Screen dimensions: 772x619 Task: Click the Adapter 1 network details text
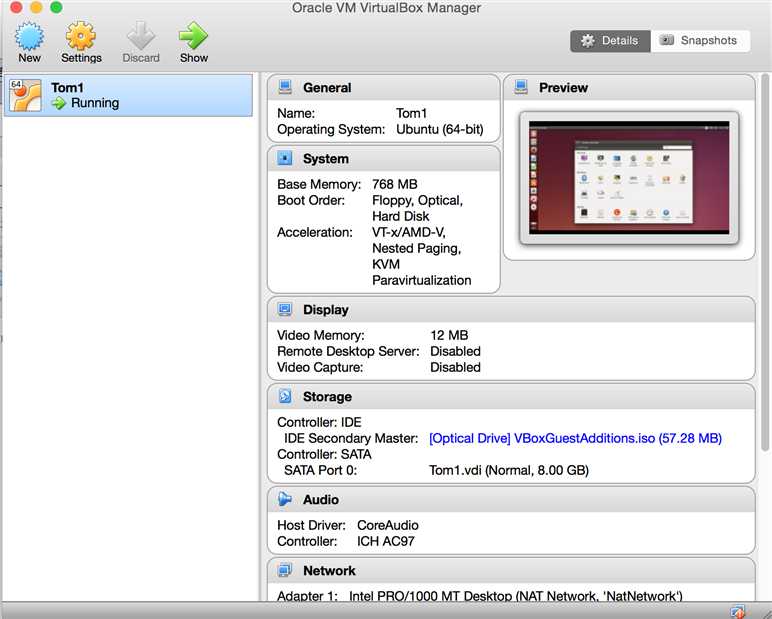(515, 596)
